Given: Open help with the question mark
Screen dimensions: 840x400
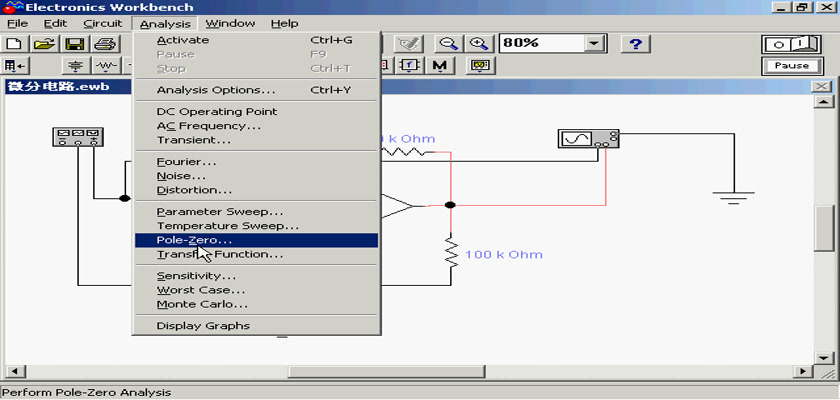Looking at the screenshot, I should (635, 44).
